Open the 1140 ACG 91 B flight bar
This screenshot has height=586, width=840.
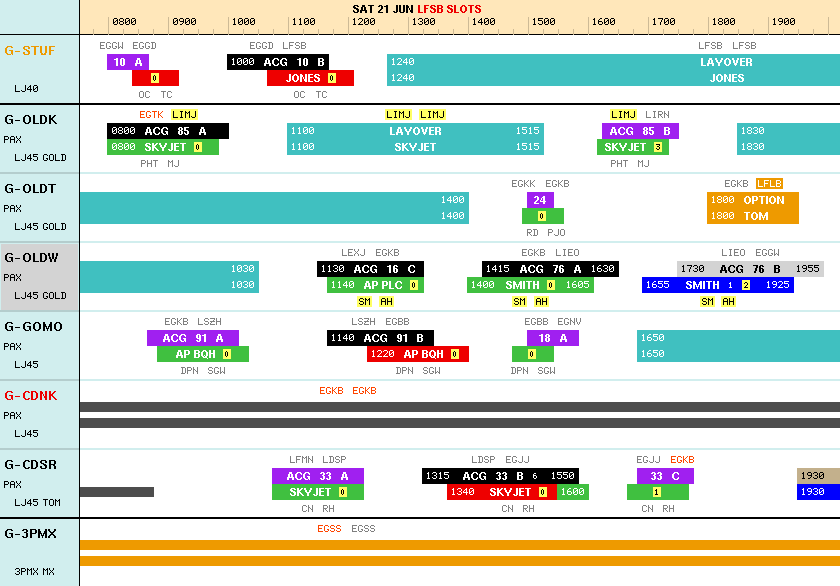[x=380, y=339]
